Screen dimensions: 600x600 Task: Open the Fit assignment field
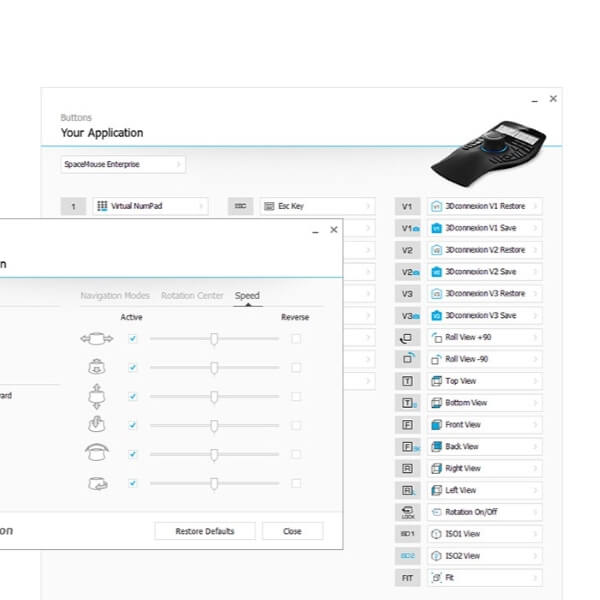(485, 578)
